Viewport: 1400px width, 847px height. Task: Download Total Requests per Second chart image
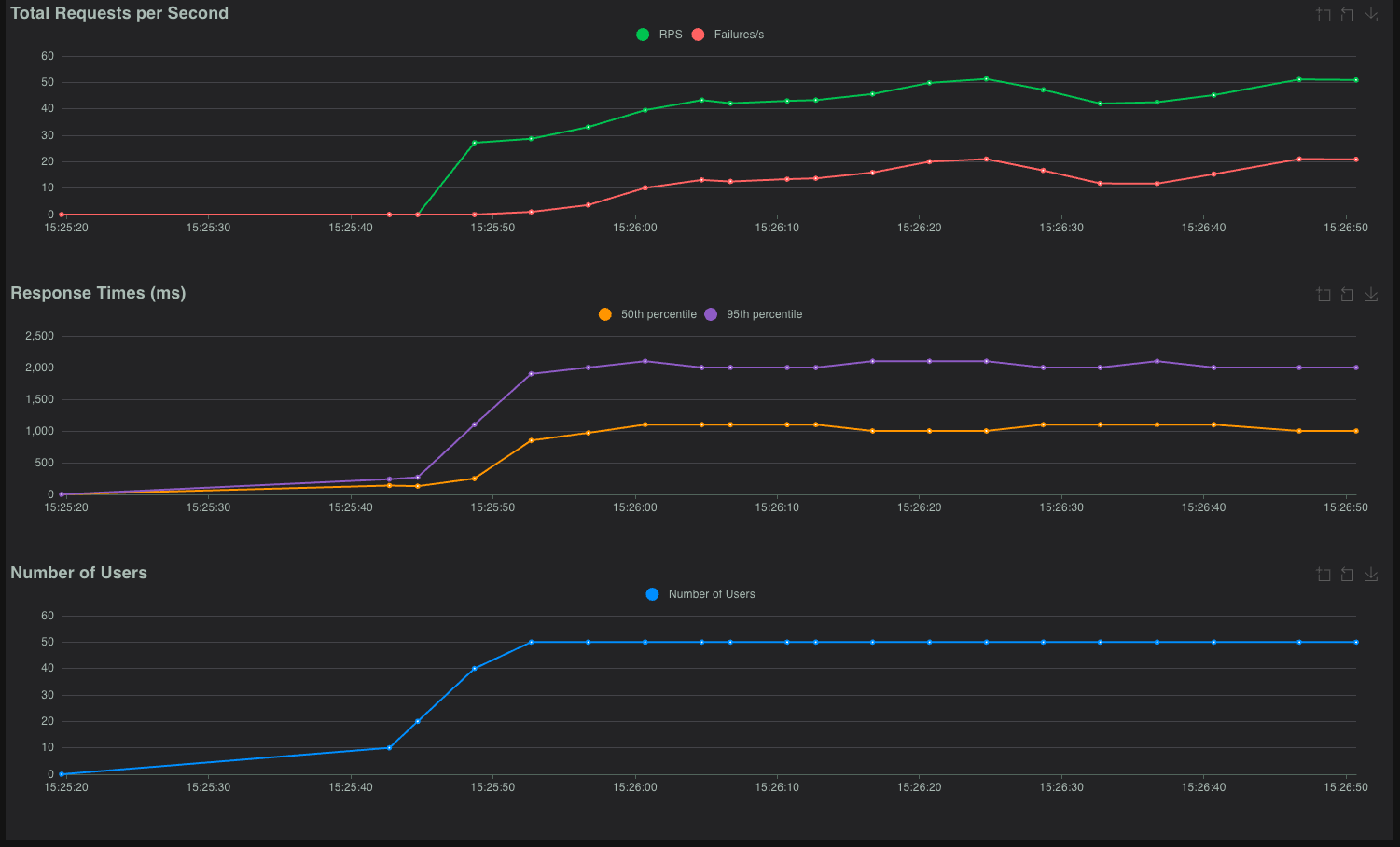1371,15
